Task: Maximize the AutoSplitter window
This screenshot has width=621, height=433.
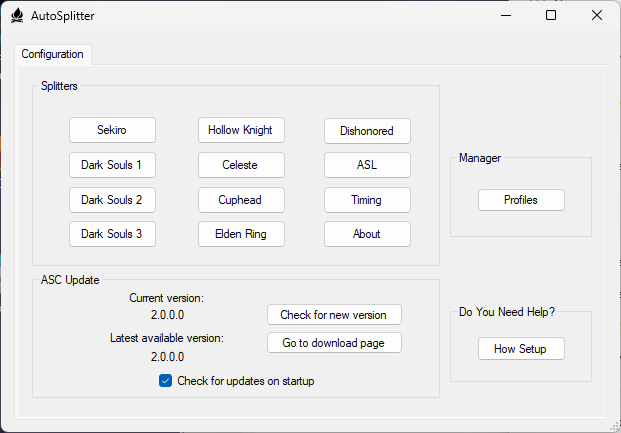Action: pos(551,15)
